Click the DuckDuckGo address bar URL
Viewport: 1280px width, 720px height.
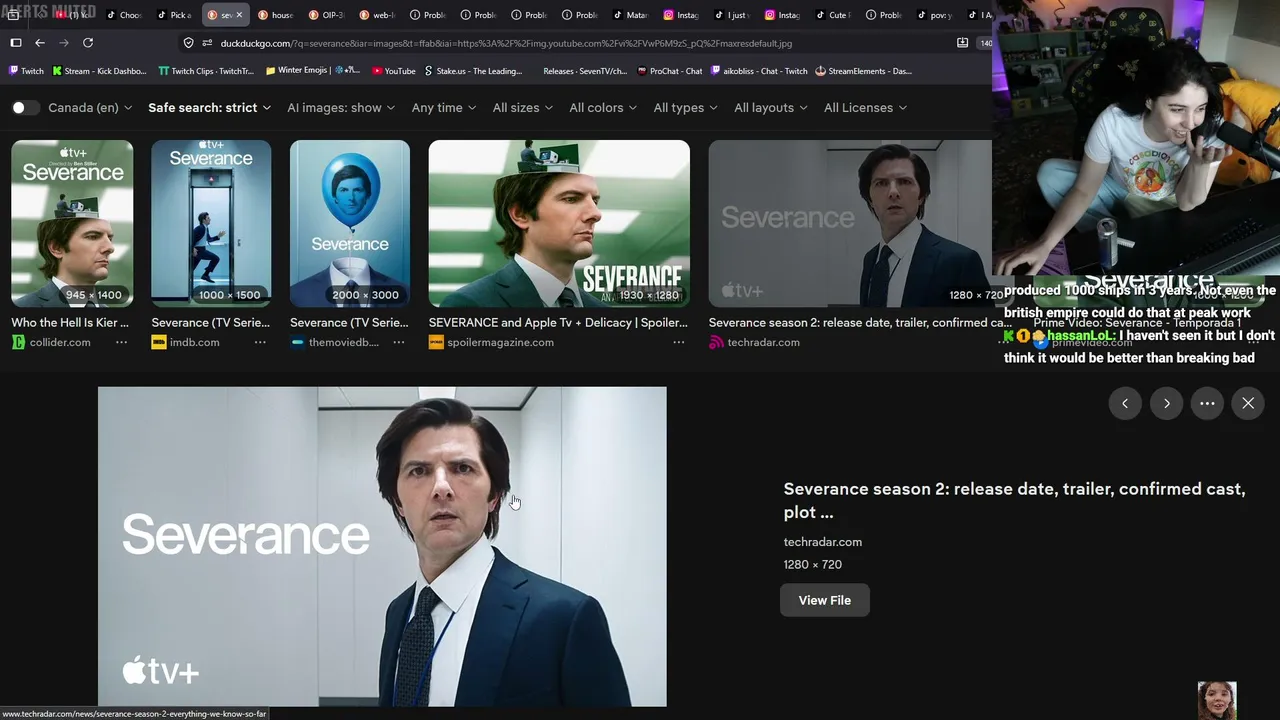pyautogui.click(x=506, y=43)
